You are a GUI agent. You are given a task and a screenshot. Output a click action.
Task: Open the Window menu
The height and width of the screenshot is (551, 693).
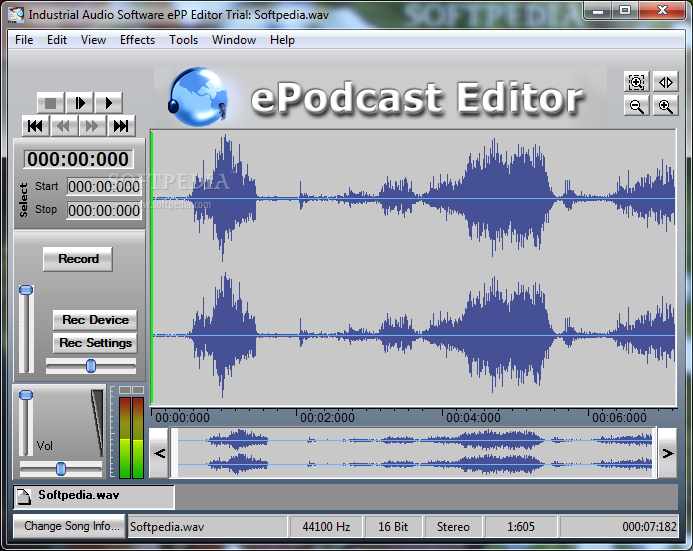pyautogui.click(x=234, y=40)
